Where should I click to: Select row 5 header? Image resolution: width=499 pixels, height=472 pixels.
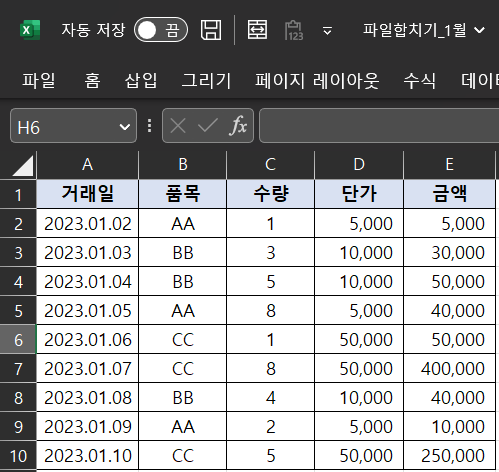[18, 311]
